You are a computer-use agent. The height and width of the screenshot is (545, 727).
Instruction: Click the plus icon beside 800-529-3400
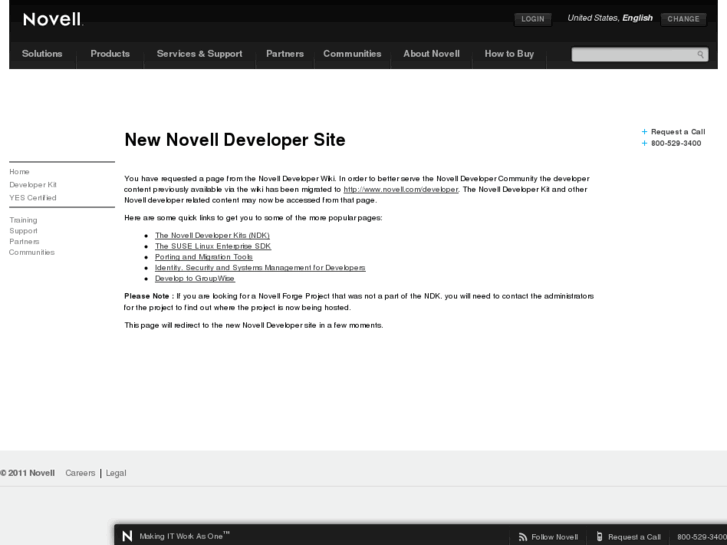pos(644,143)
